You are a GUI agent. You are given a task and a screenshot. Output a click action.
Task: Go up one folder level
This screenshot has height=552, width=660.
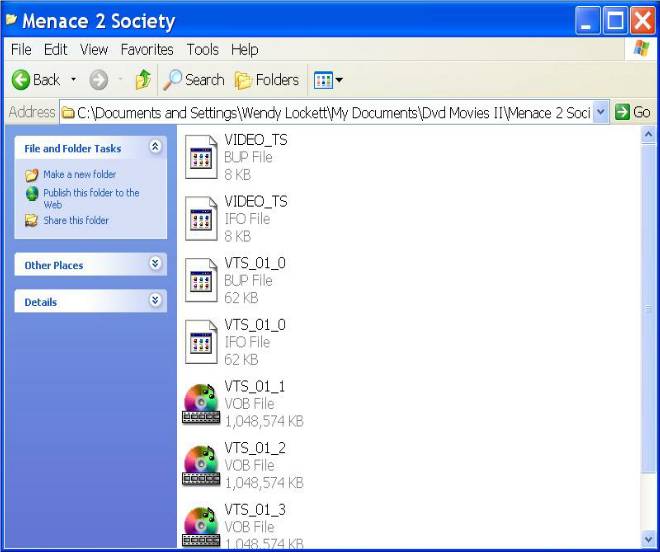(143, 79)
